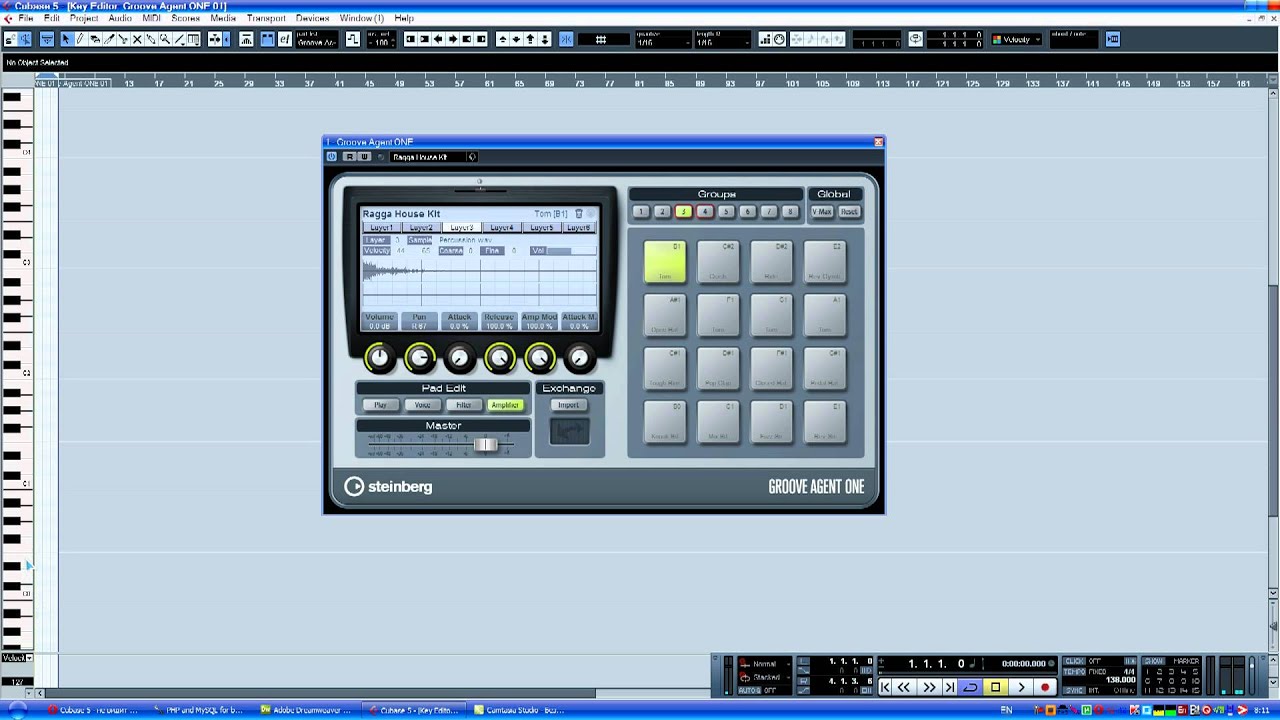Select red pad group 4 button
Viewport: 1280px width, 720px height.
(705, 212)
